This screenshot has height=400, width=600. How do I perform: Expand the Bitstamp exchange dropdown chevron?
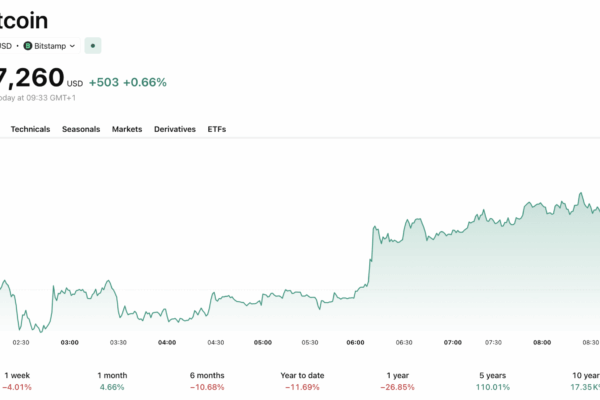click(x=72, y=46)
